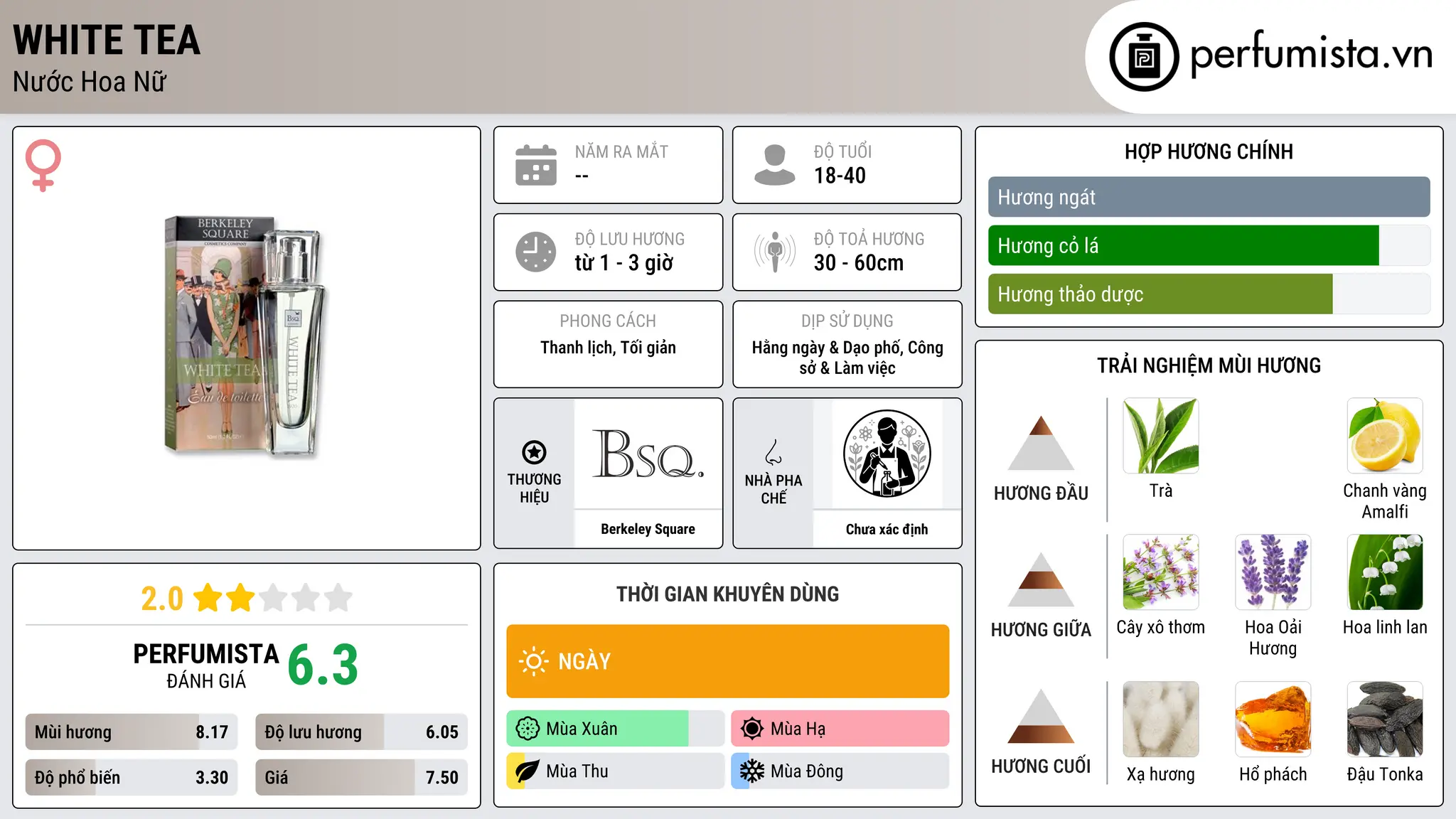
Task: Click the fifth grey rating star
Action: (338, 598)
